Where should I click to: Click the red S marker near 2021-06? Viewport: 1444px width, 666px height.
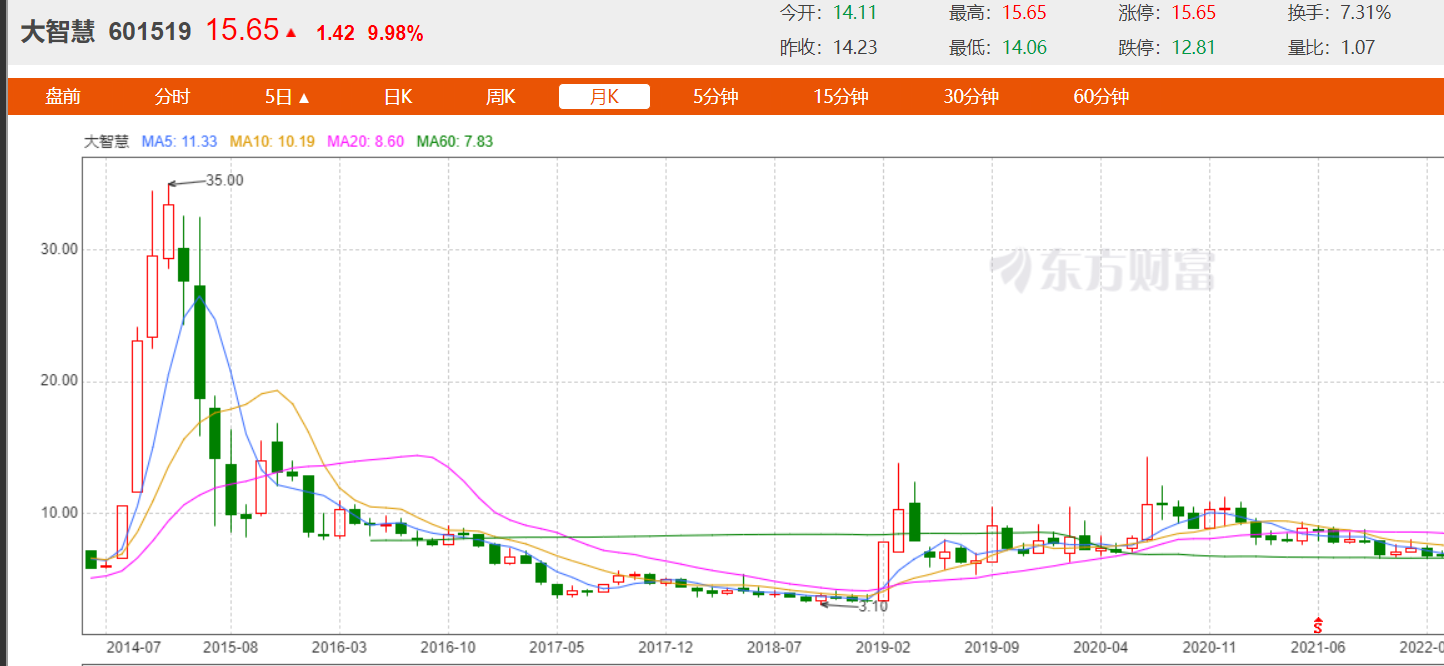click(1319, 626)
